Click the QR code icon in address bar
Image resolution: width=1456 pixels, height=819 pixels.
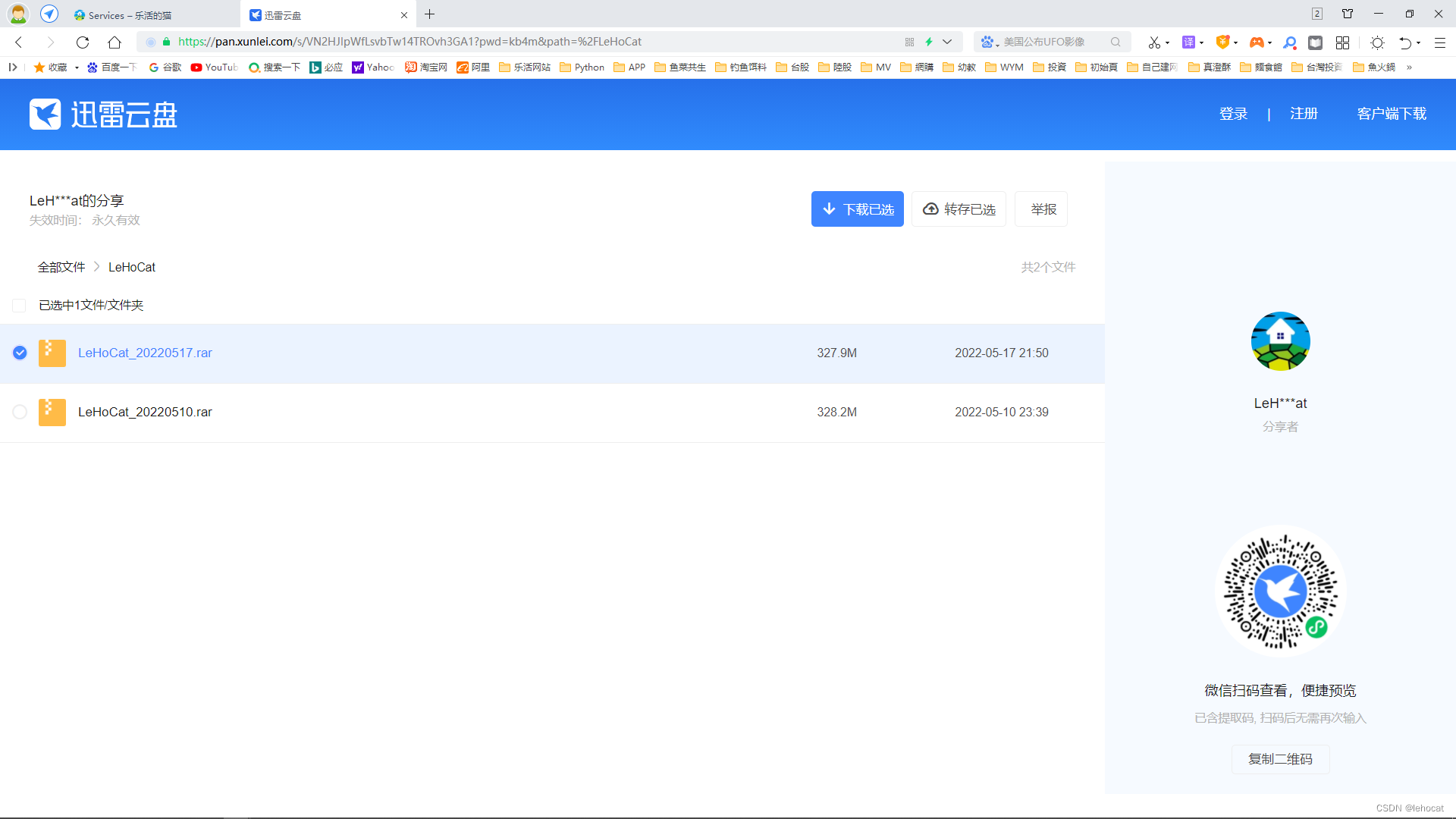[x=909, y=42]
